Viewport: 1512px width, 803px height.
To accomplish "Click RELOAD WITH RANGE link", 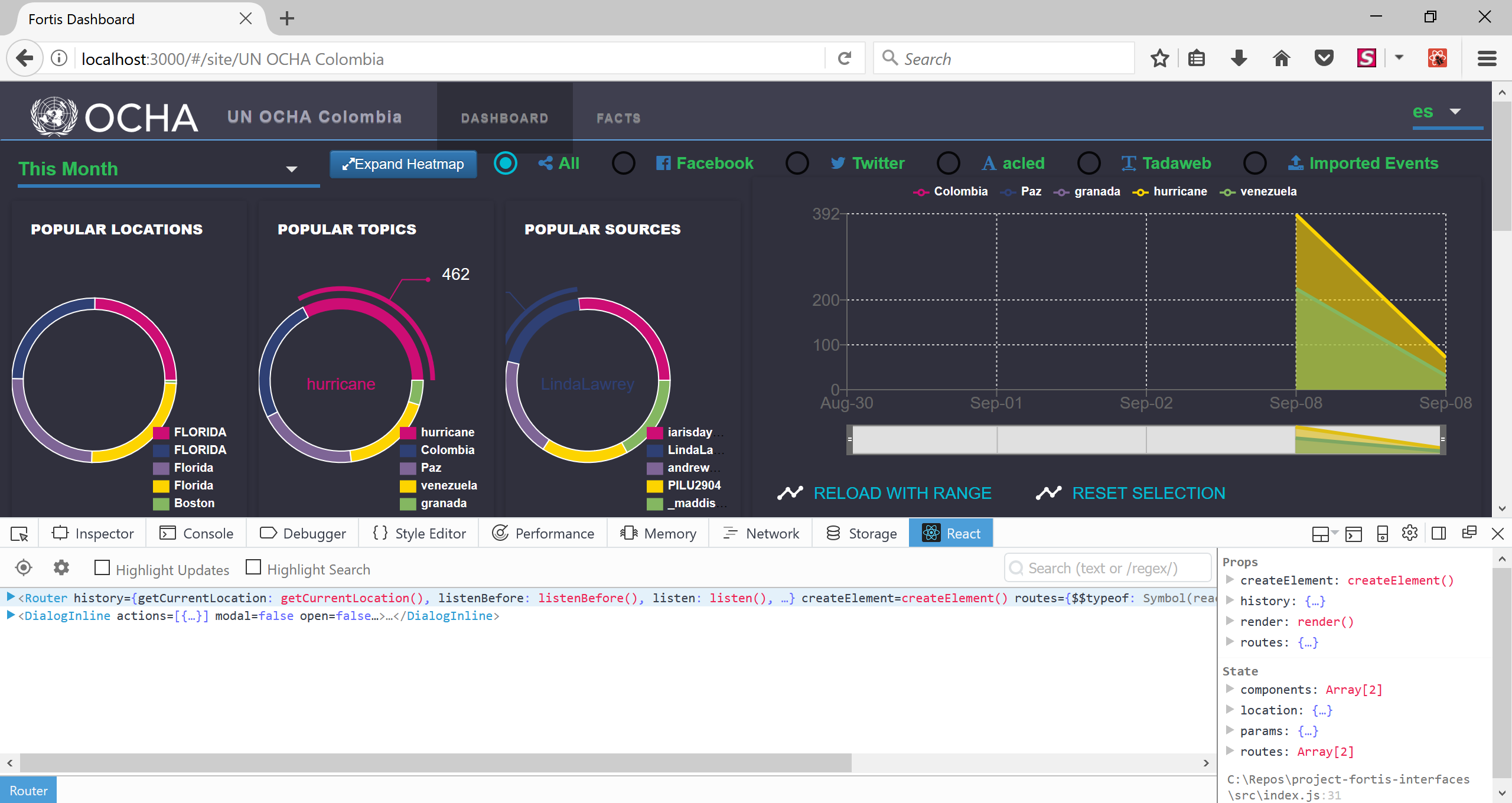I will [902, 493].
